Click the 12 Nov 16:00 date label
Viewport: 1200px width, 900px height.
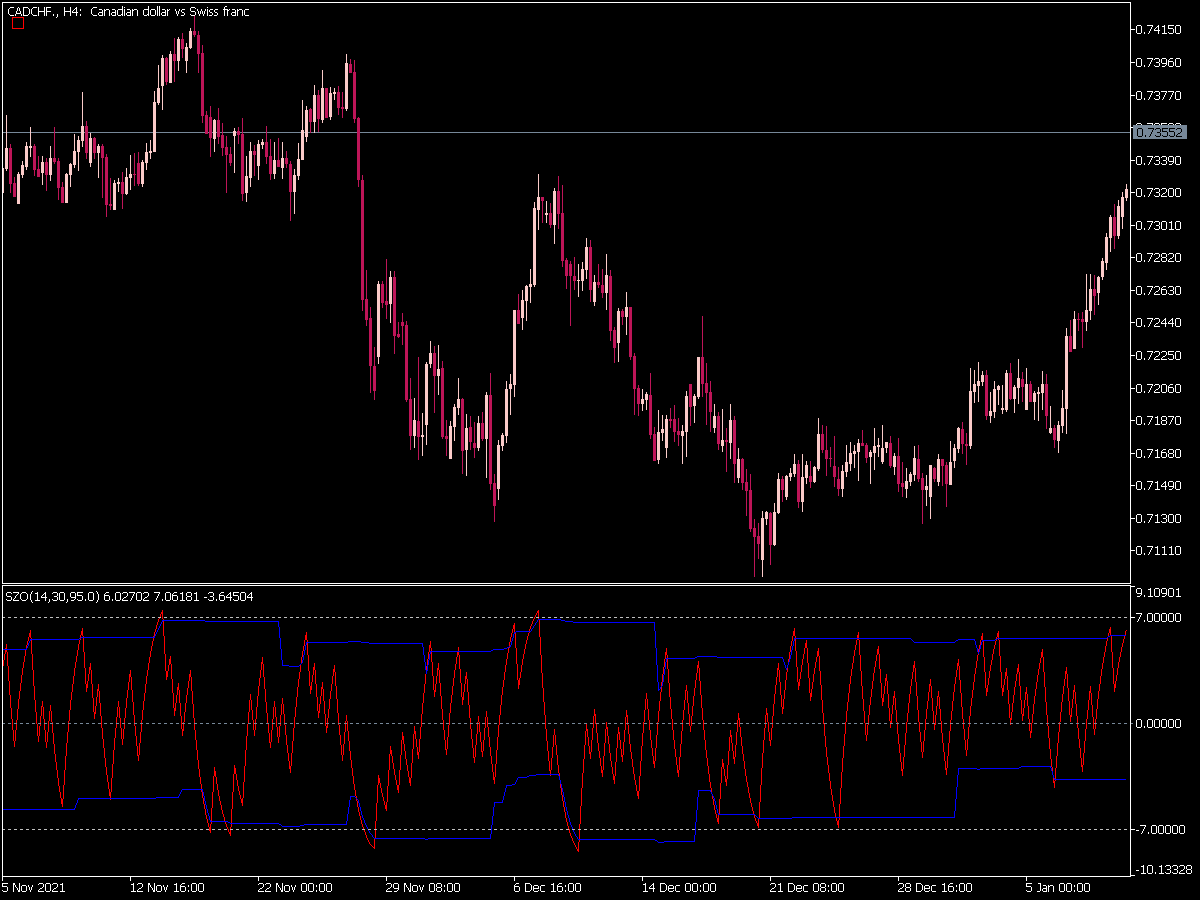167,887
